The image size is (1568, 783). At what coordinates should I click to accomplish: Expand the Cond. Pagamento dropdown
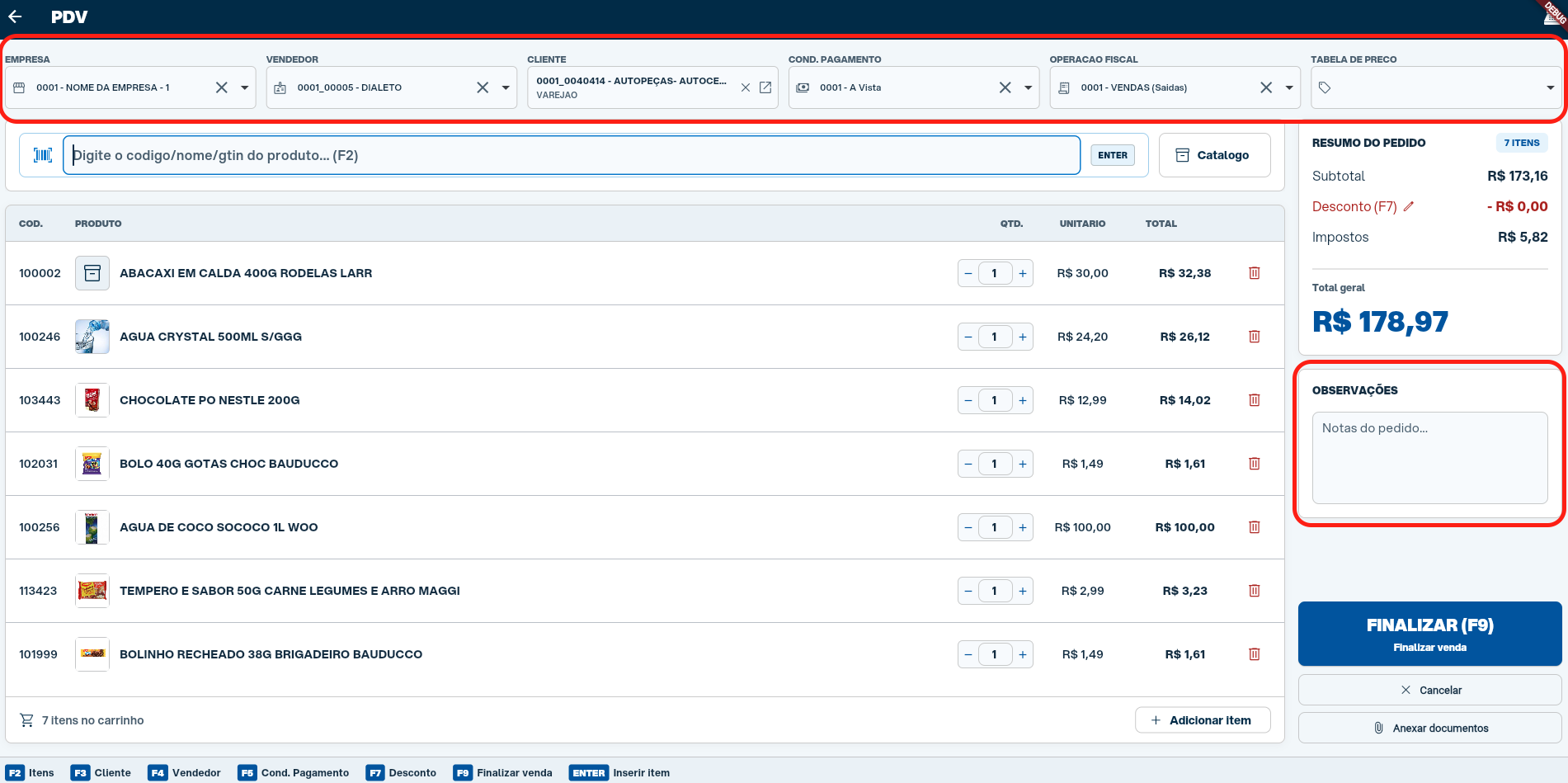[1028, 87]
